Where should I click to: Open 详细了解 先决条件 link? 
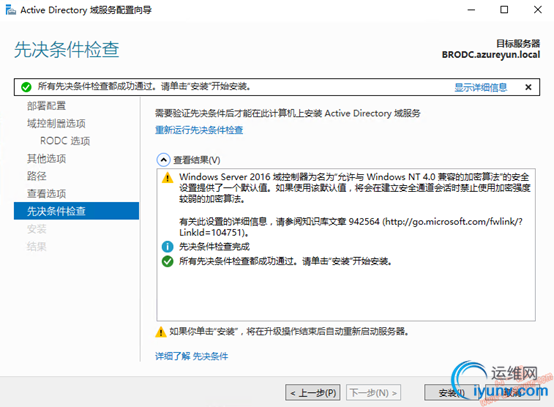point(191,356)
